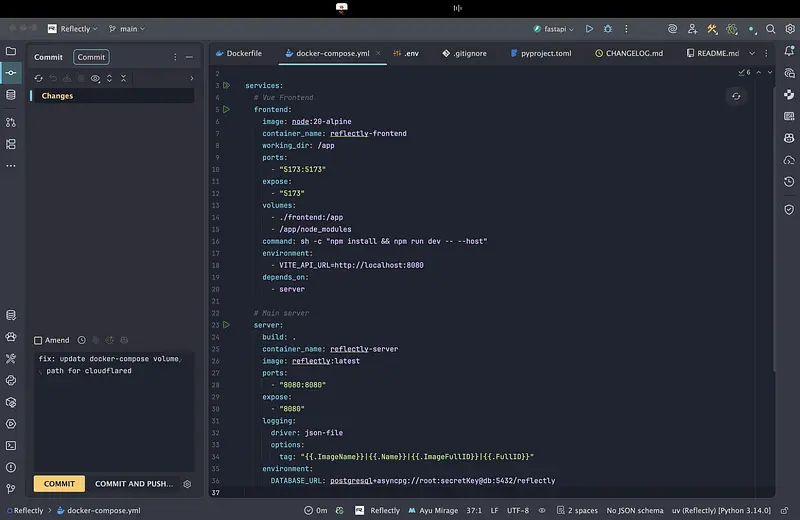Open the main branch dropdown
The image size is (800, 520).
point(128,29)
